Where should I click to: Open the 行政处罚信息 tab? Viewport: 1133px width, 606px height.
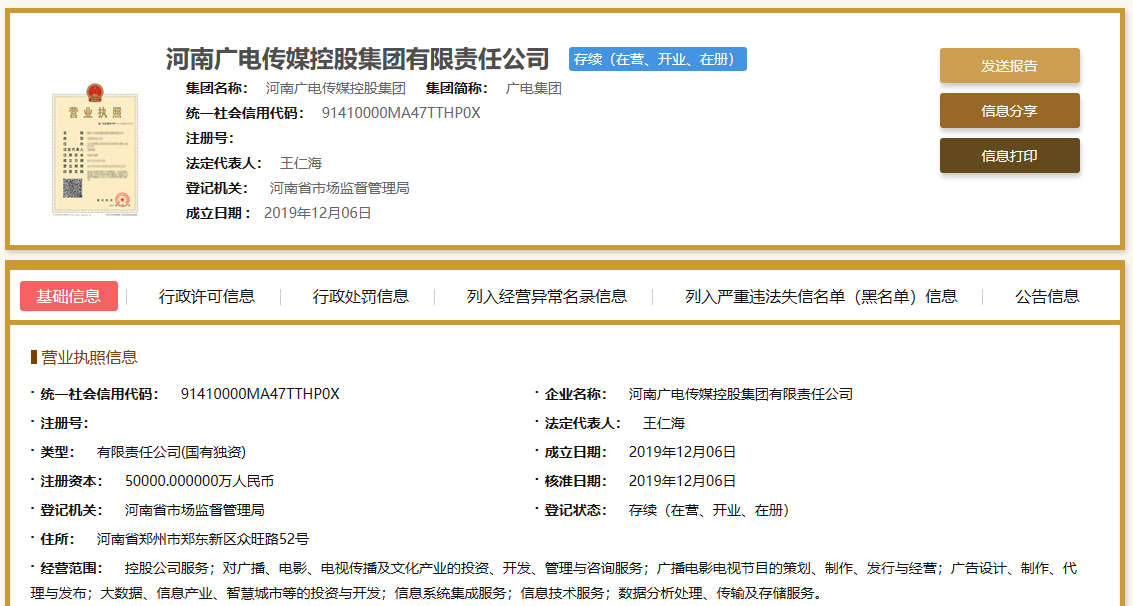point(361,296)
